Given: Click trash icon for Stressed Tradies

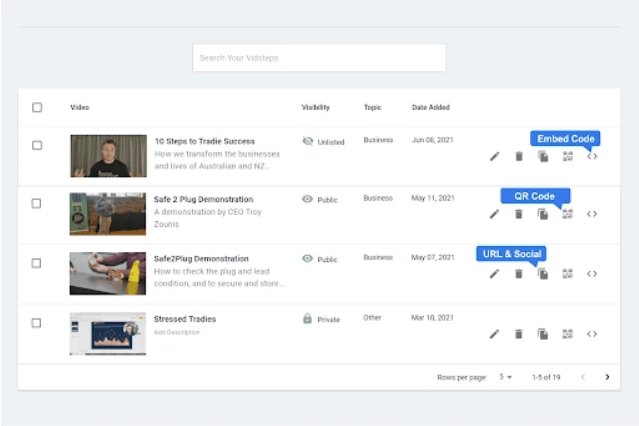Looking at the screenshot, I should click(518, 334).
